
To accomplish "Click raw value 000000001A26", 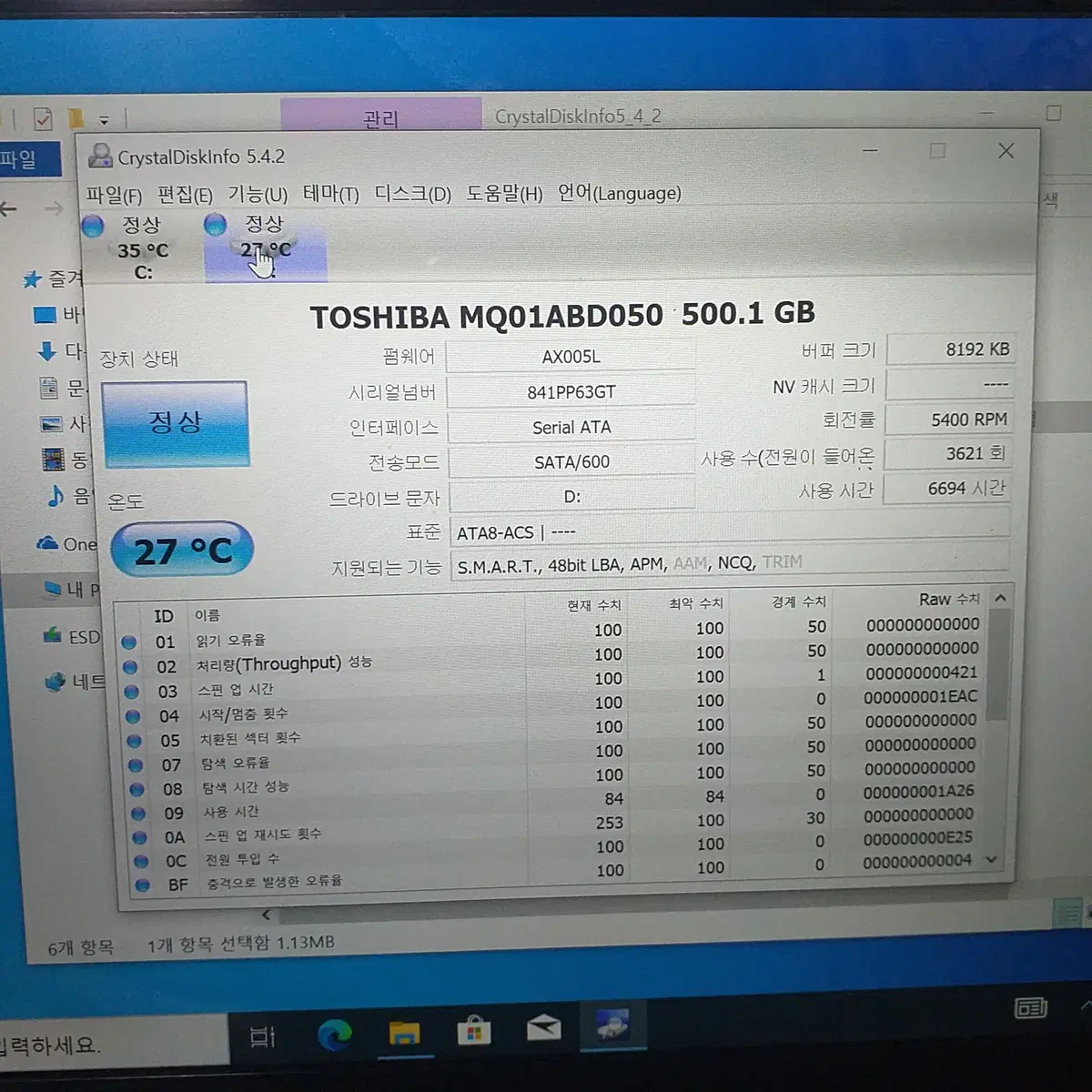I will pos(919,791).
